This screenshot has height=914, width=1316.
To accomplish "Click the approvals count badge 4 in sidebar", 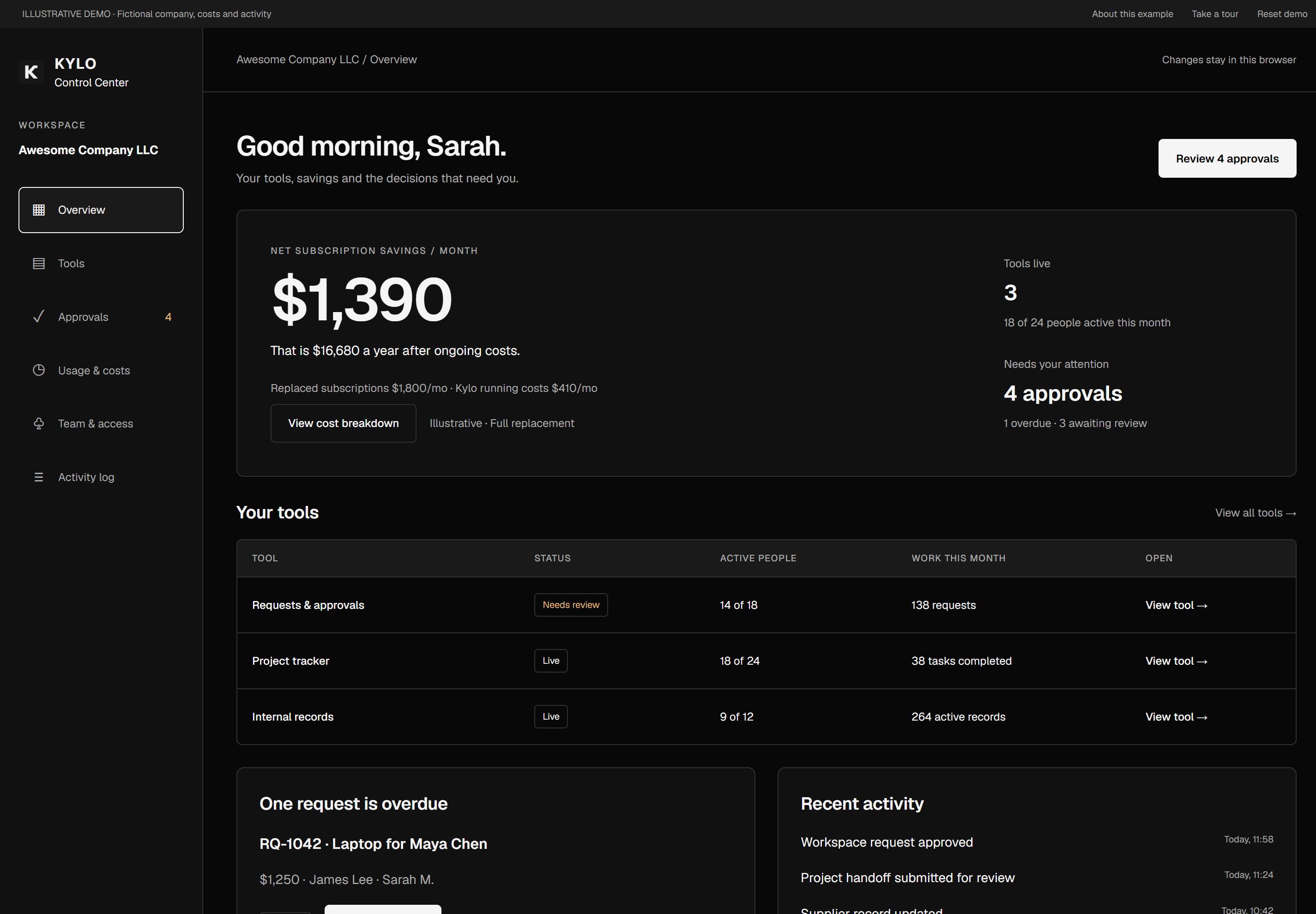I will click(x=168, y=317).
